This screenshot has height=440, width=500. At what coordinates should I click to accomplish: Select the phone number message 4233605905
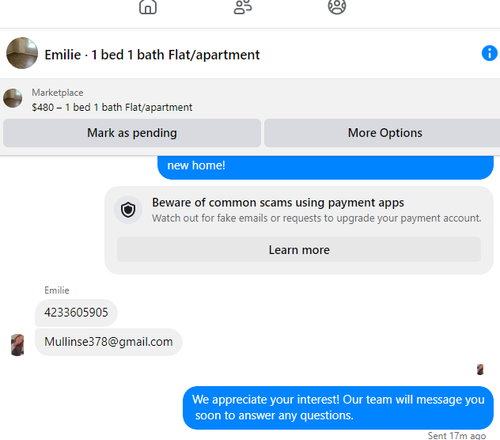76,313
